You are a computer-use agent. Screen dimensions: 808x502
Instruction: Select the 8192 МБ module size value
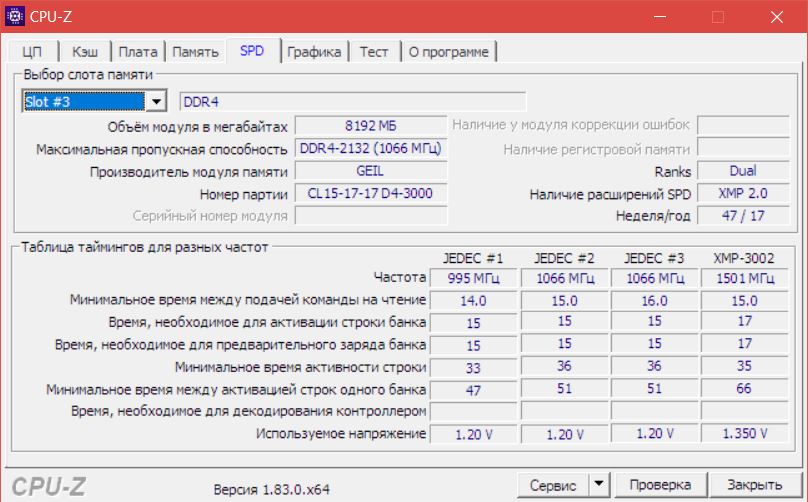371,126
